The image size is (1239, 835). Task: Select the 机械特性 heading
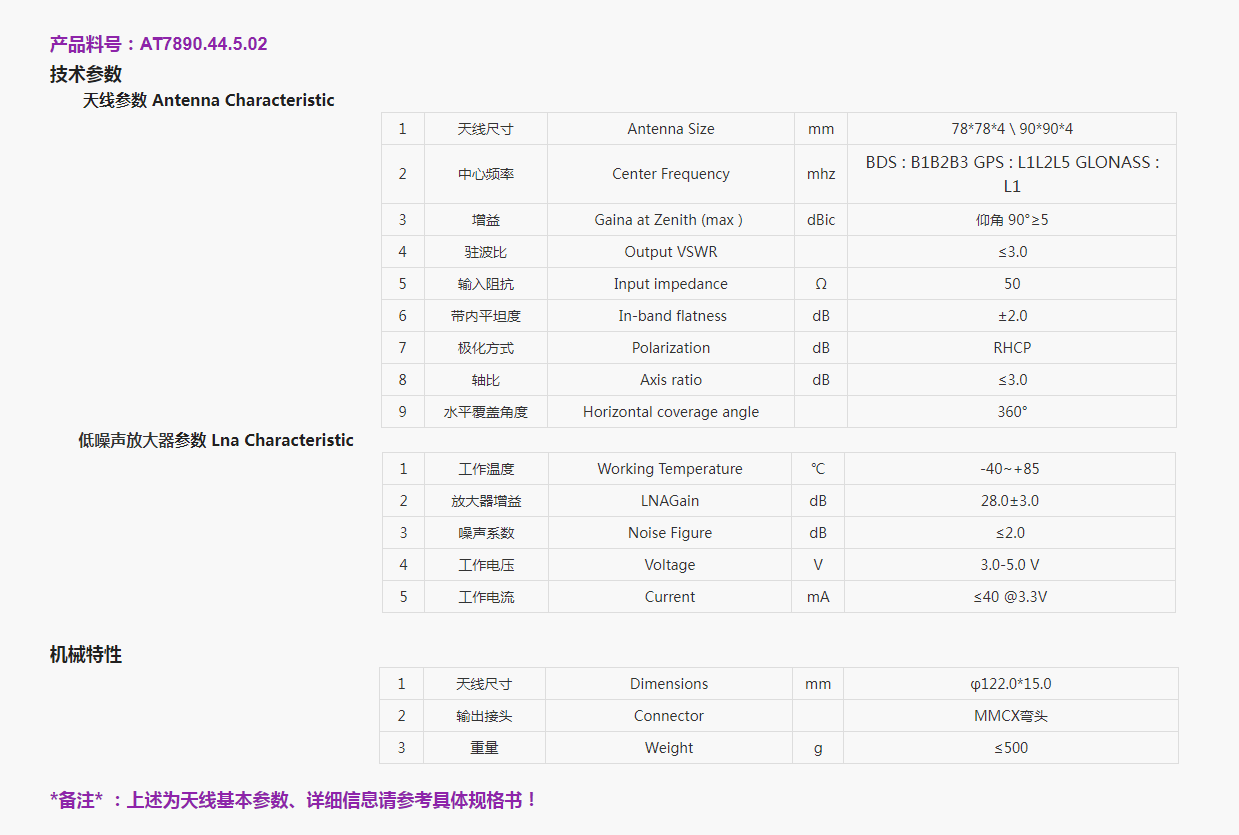coord(86,655)
